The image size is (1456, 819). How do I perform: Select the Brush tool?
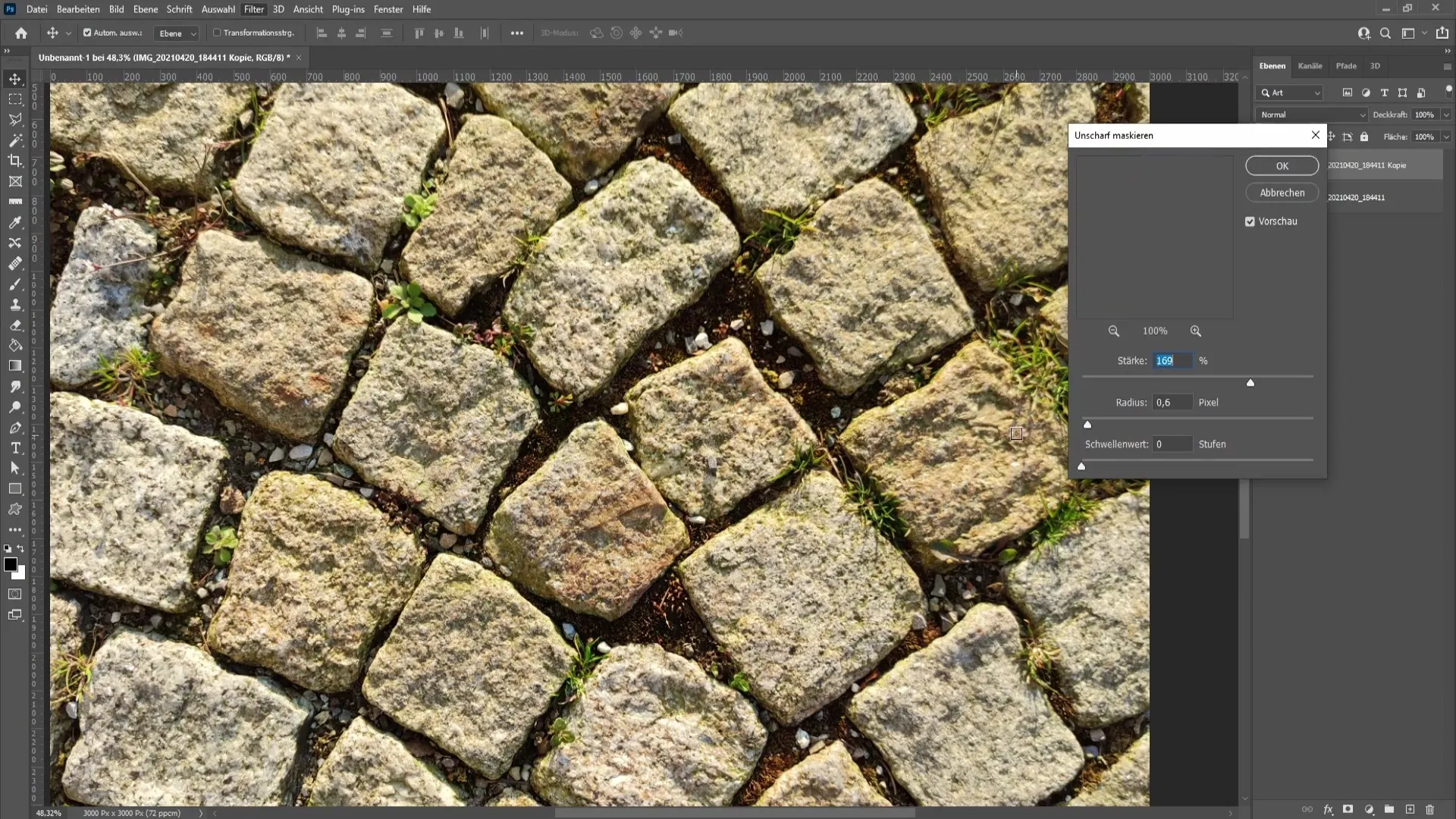15,284
